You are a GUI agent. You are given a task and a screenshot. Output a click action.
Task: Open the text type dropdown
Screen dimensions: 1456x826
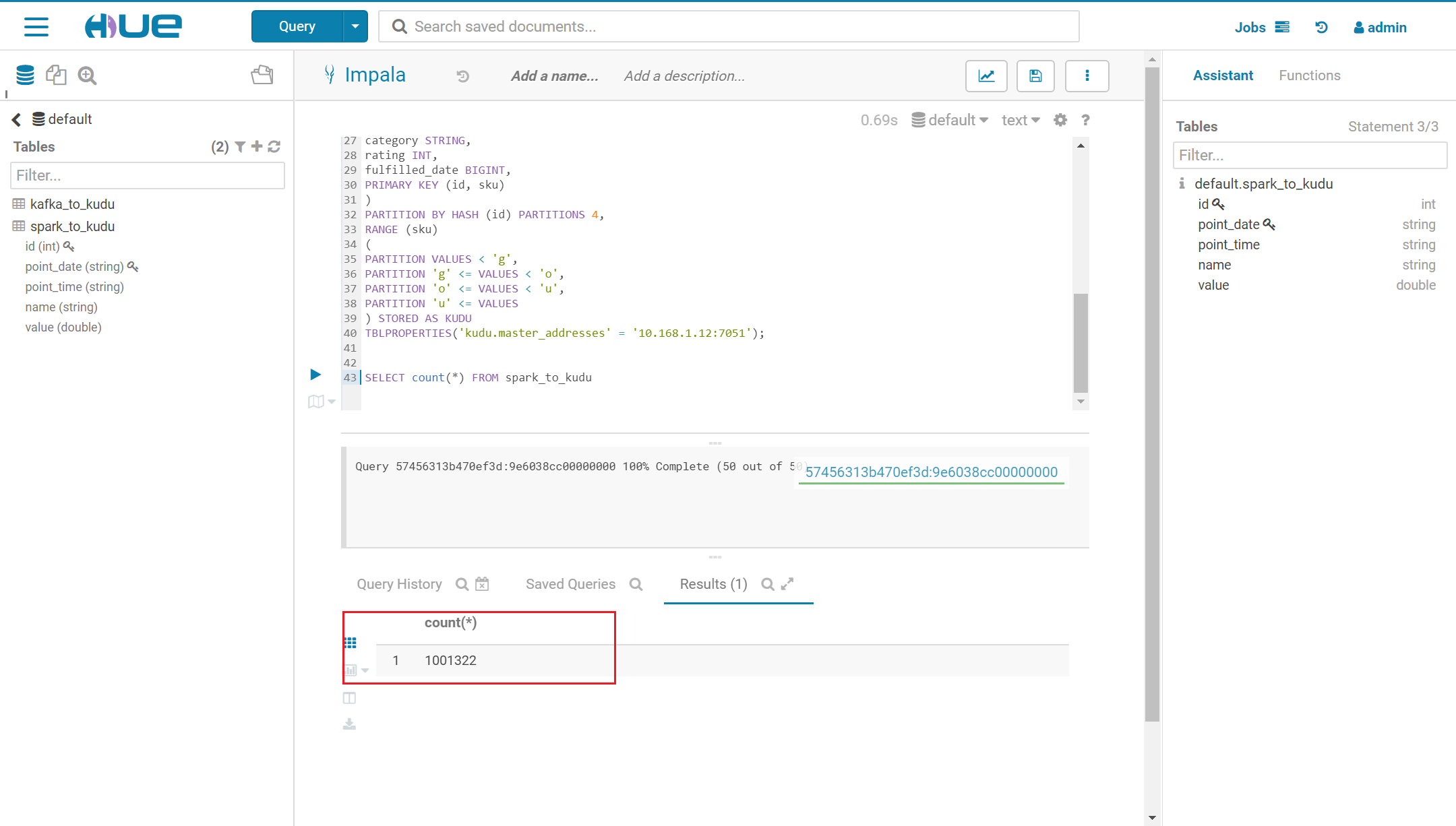tap(1020, 120)
